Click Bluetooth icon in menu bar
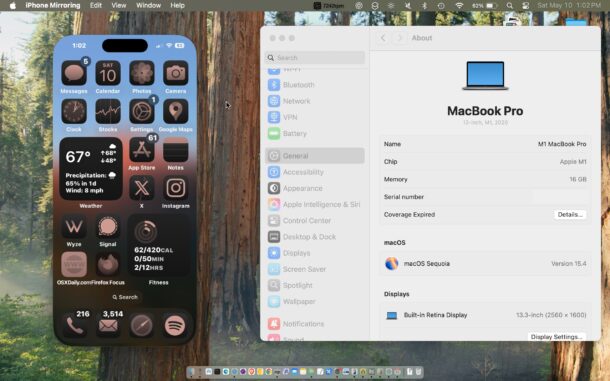The width and height of the screenshot is (610, 381). 424,5
